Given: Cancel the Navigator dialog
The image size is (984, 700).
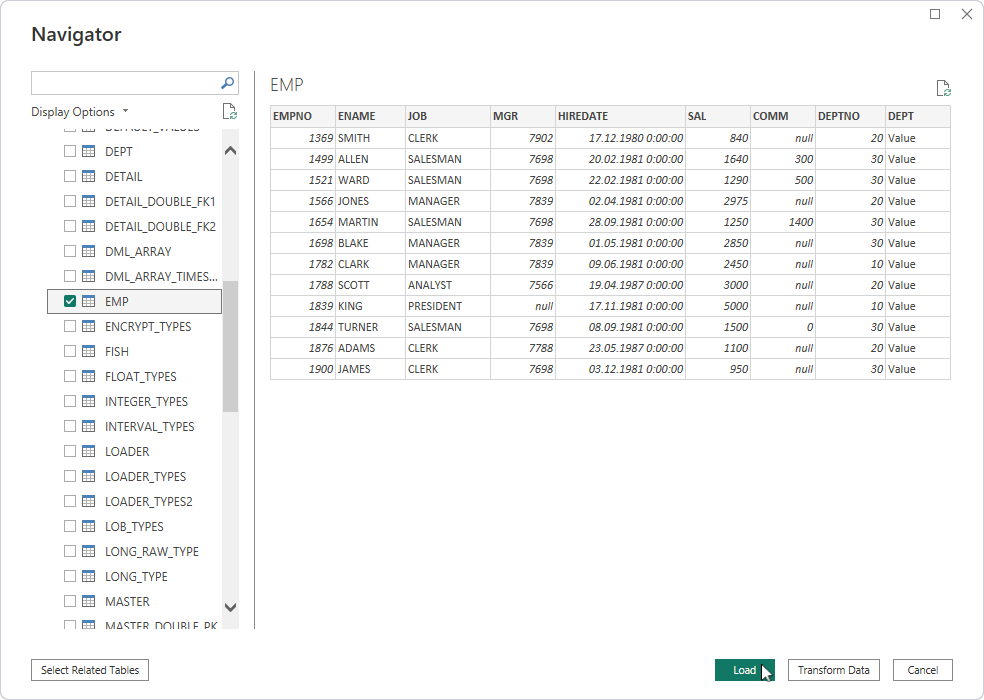Looking at the screenshot, I should point(921,670).
